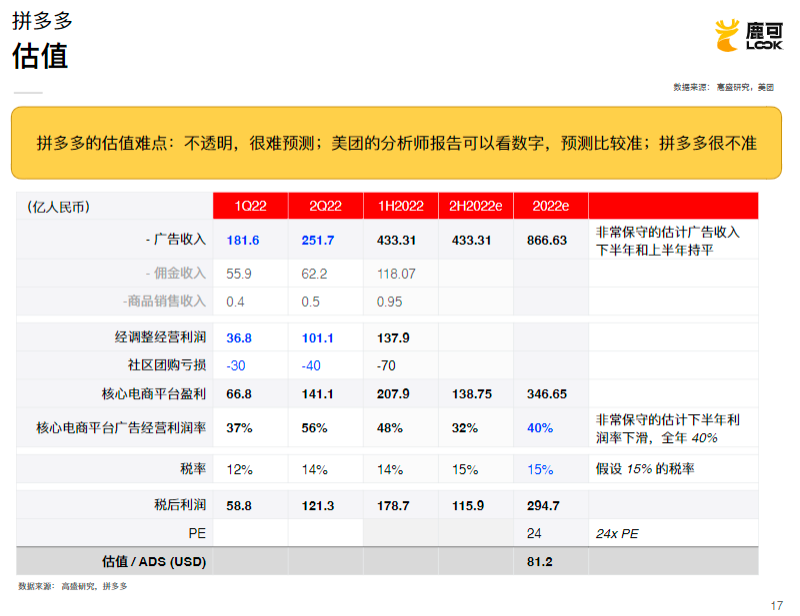Image resolution: width=800 pixels, height=616 pixels.
Task: Select the '2022e' column header
Action: pyautogui.click(x=551, y=206)
